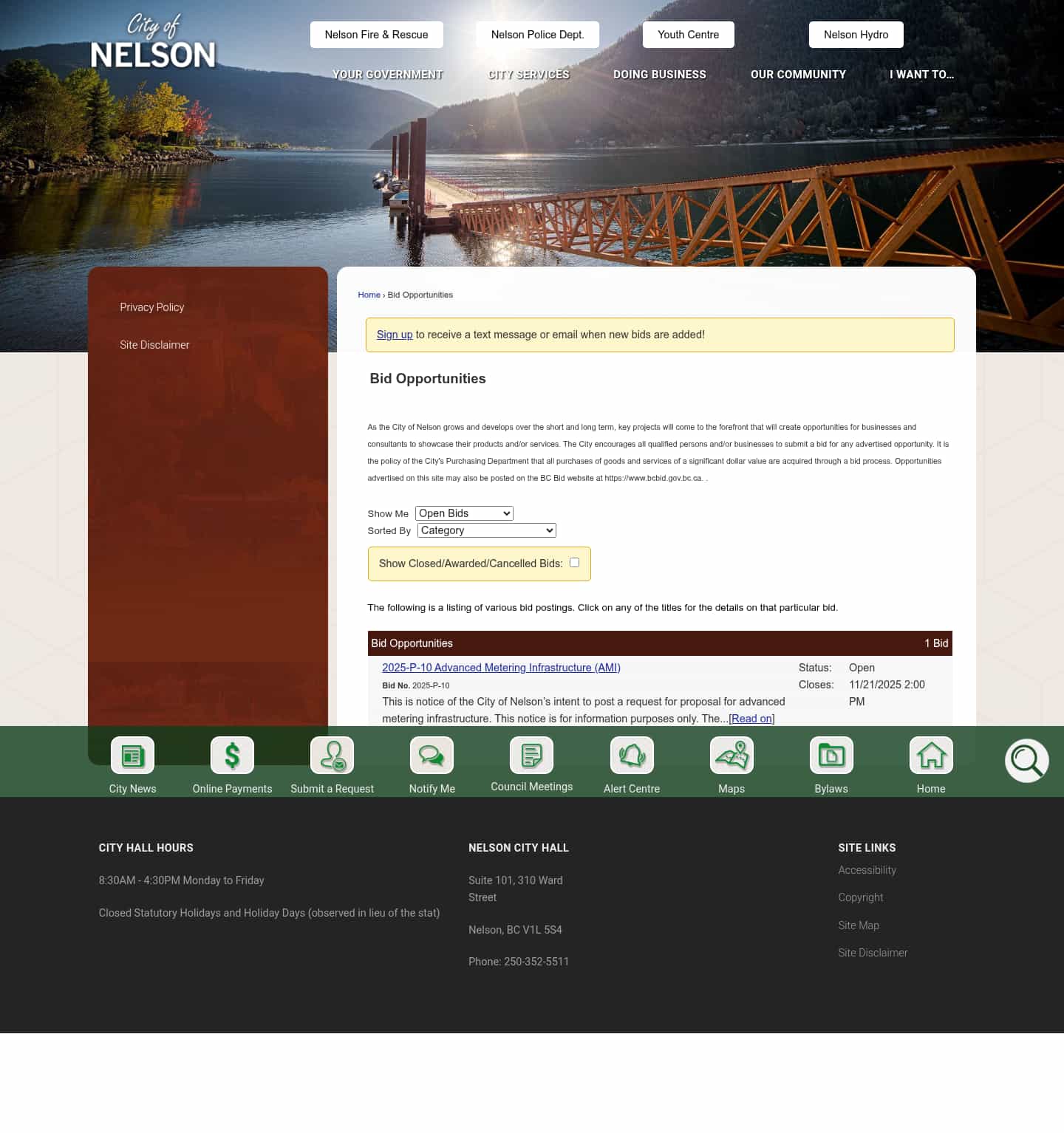Screen dimensions: 1064x1133
Task: Click the Home breadcrumb link
Action: point(369,295)
